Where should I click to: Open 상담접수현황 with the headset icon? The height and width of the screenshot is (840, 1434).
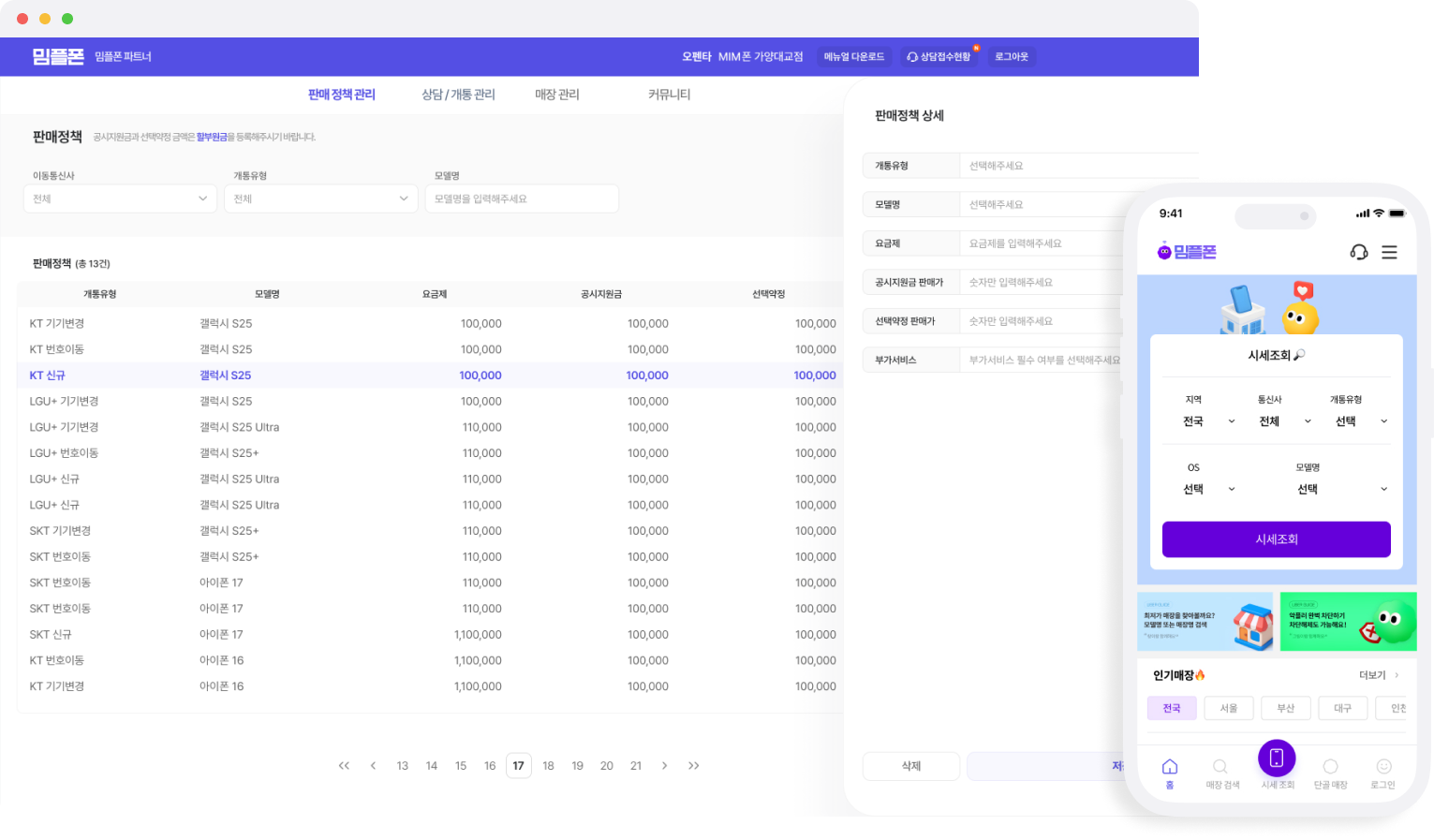(x=939, y=57)
